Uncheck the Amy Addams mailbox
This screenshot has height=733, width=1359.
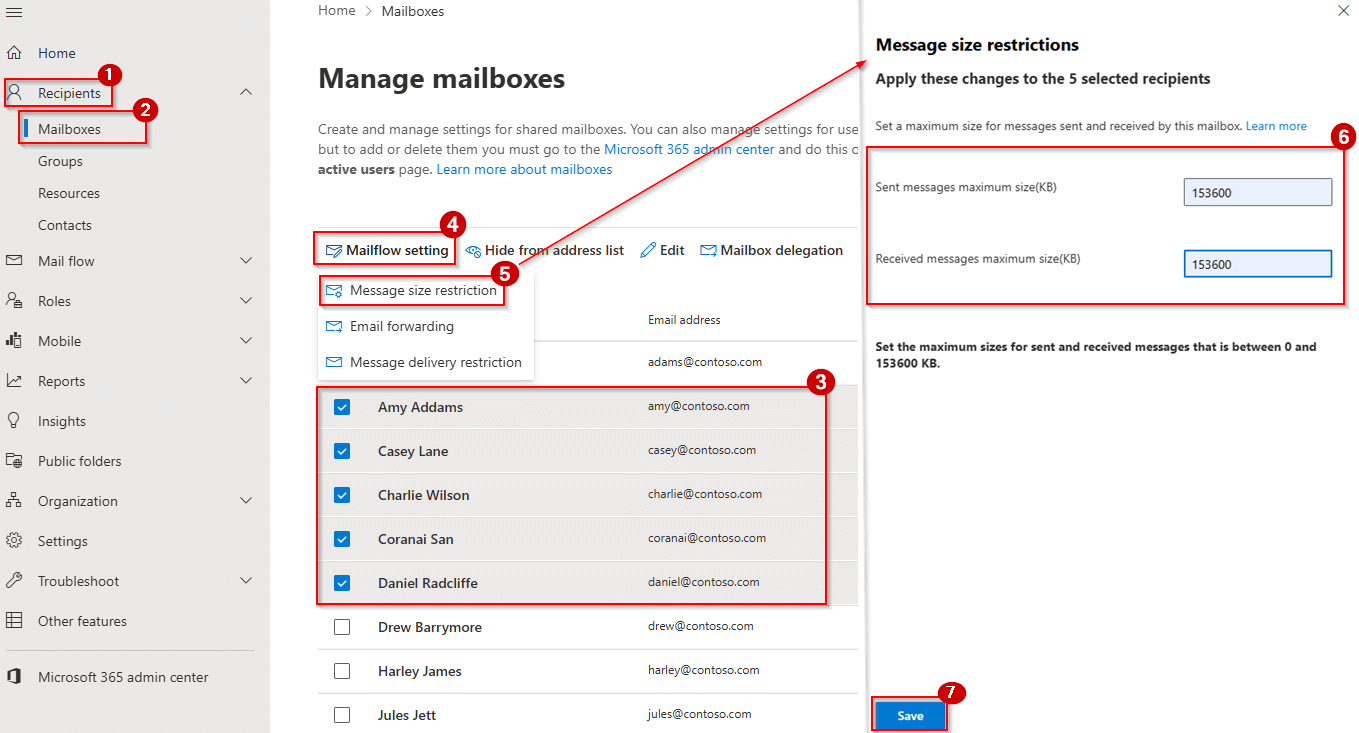coord(343,406)
